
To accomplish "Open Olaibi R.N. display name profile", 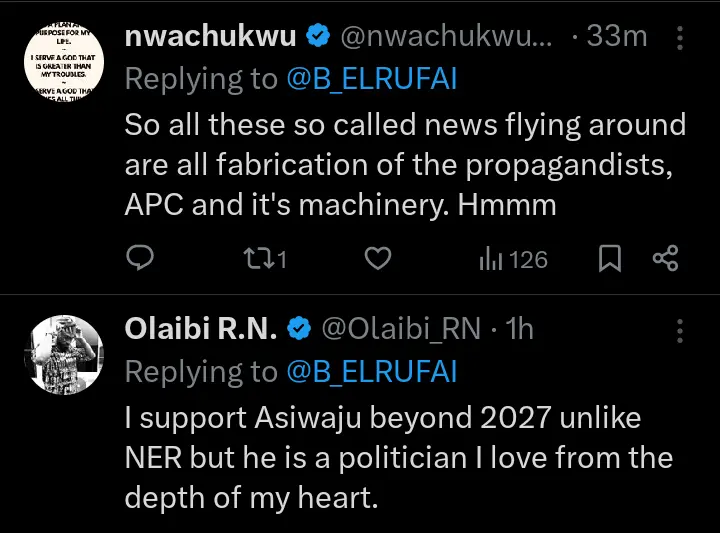I will tap(201, 328).
